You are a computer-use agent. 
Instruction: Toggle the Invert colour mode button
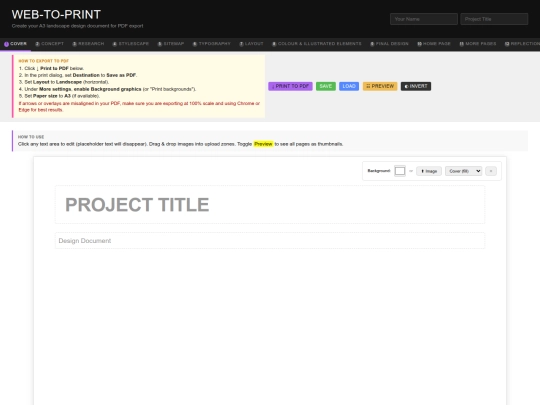[416, 86]
